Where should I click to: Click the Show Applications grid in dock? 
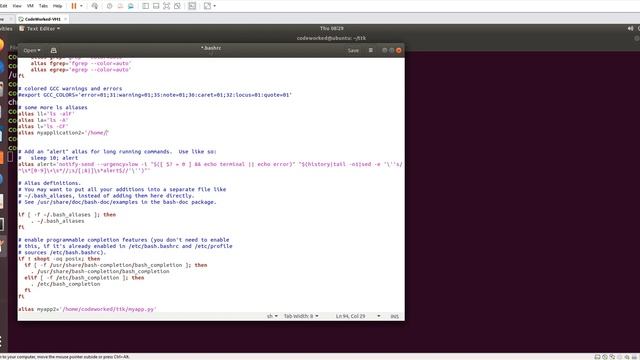pos(2,342)
